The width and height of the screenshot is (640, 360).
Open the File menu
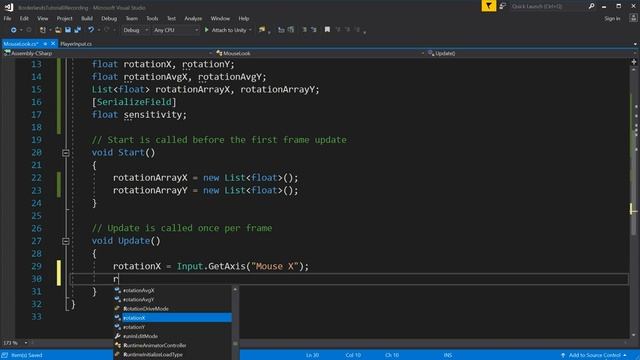click(x=7, y=18)
